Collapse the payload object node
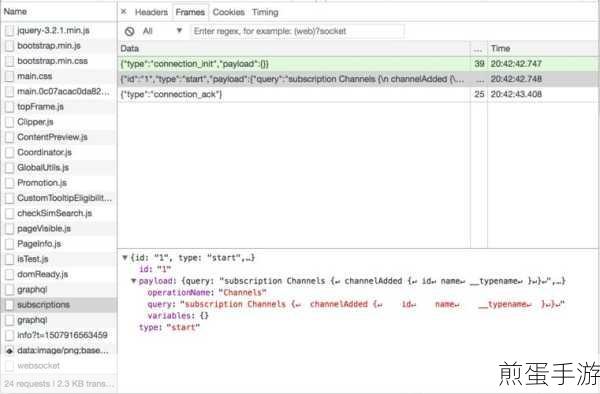 coord(134,281)
